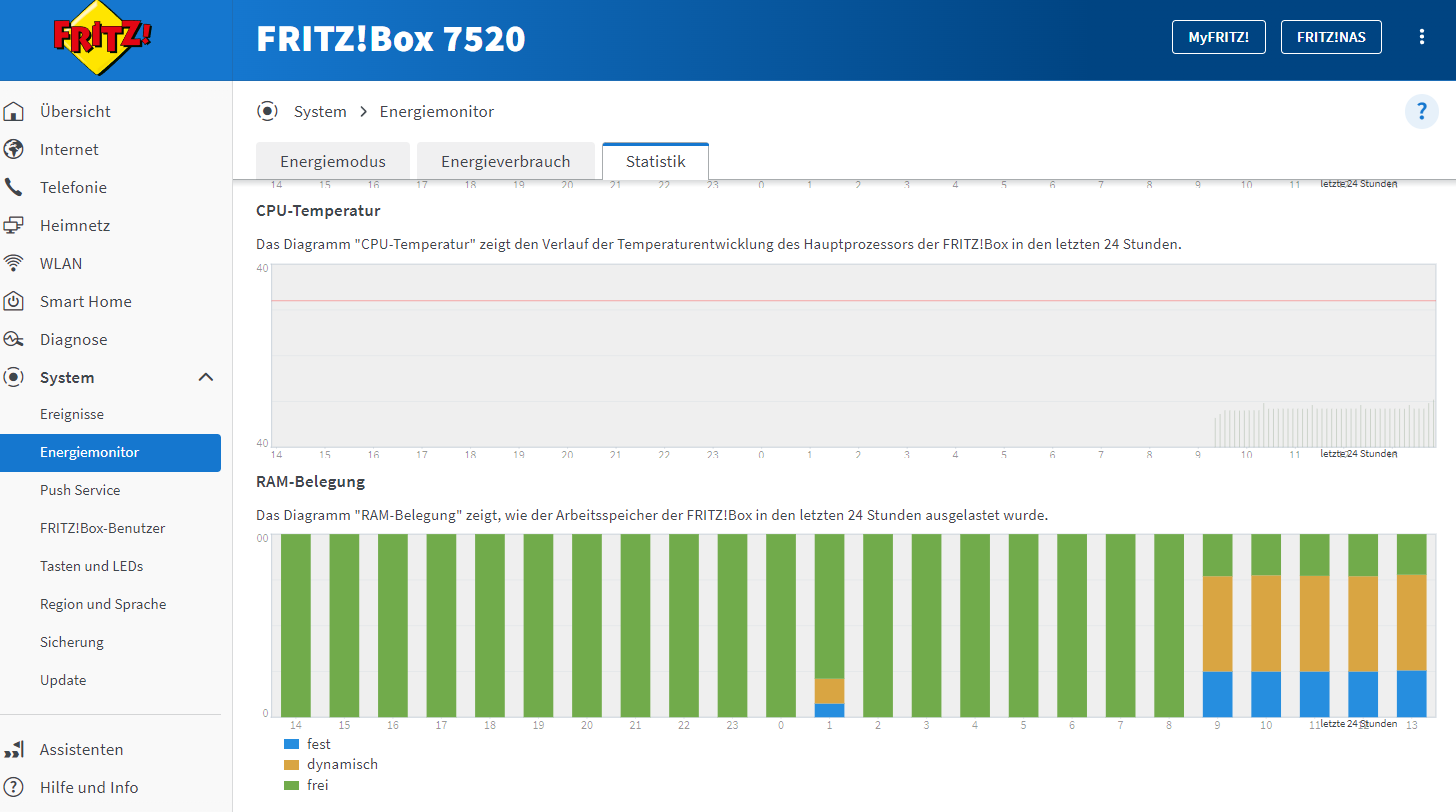The width and height of the screenshot is (1456, 812).
Task: Click the RAM bar for hour 1
Action: (829, 625)
